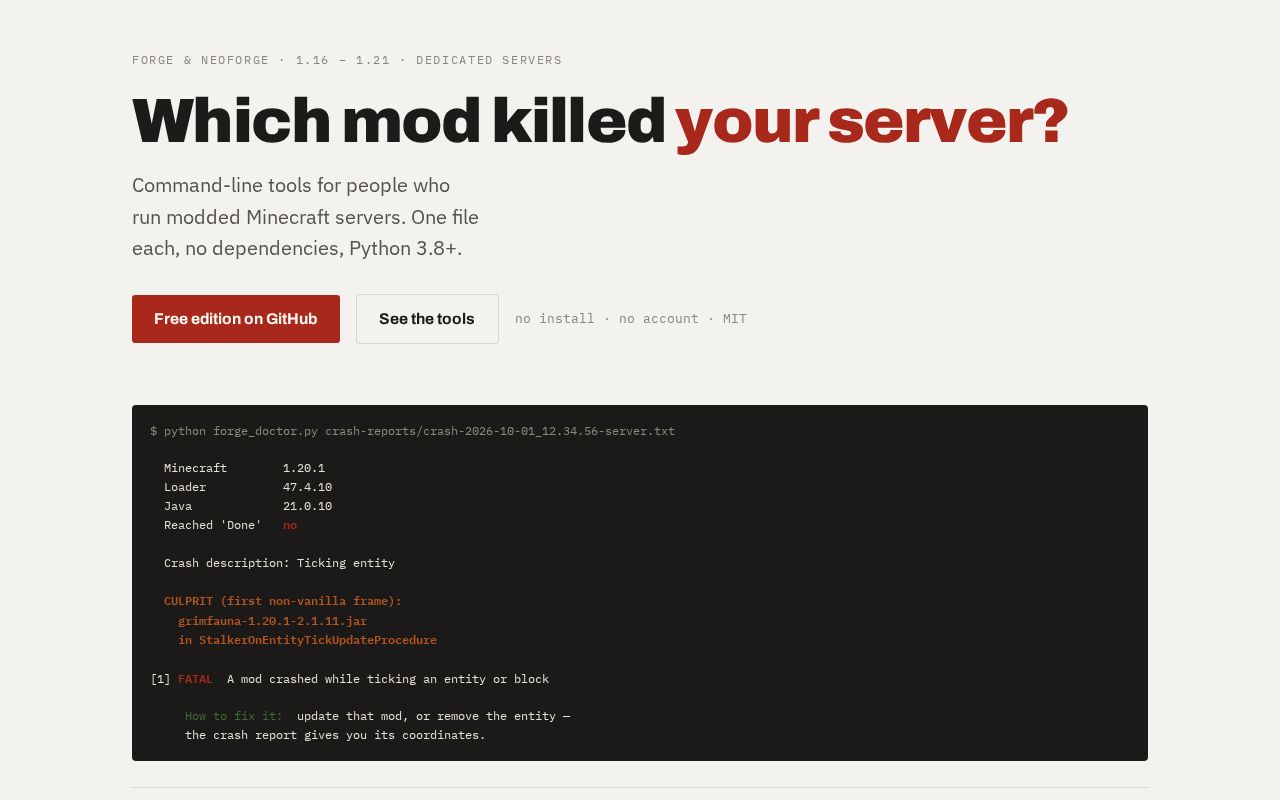Click the 'Which mod killed' headline text
The width and height of the screenshot is (1280, 800).
point(399,121)
